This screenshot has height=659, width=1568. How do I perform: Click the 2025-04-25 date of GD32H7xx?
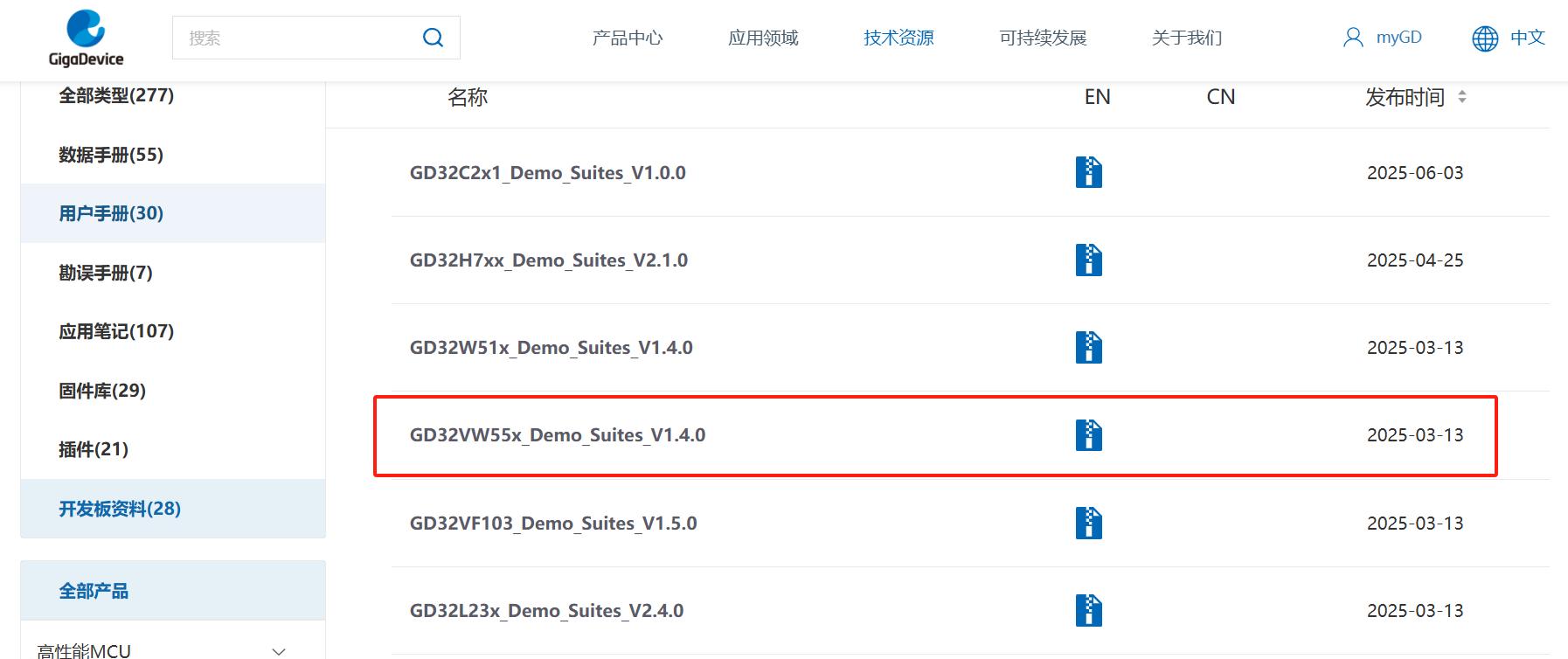1415,260
